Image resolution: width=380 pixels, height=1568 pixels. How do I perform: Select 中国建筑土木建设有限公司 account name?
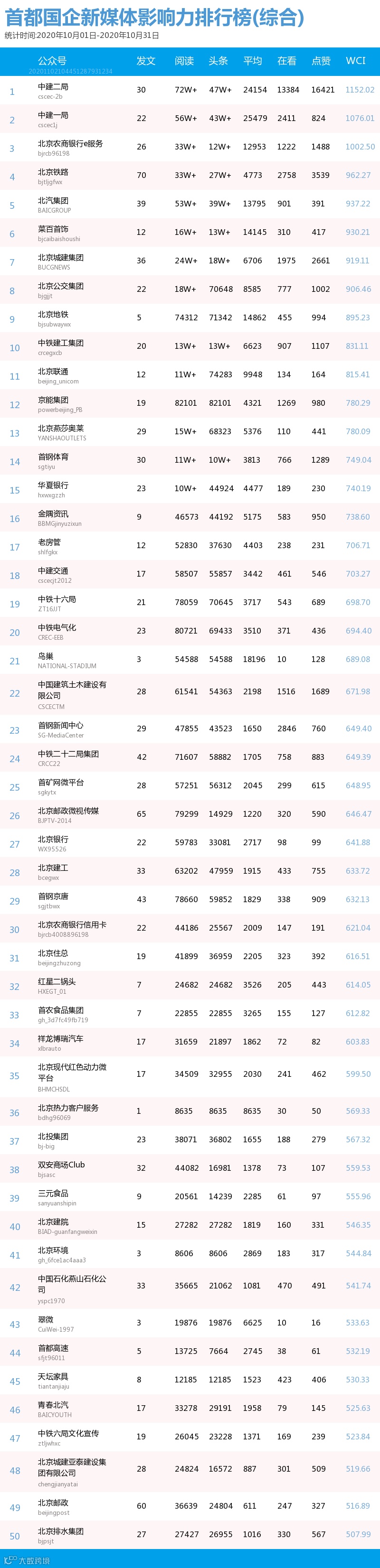(x=72, y=690)
